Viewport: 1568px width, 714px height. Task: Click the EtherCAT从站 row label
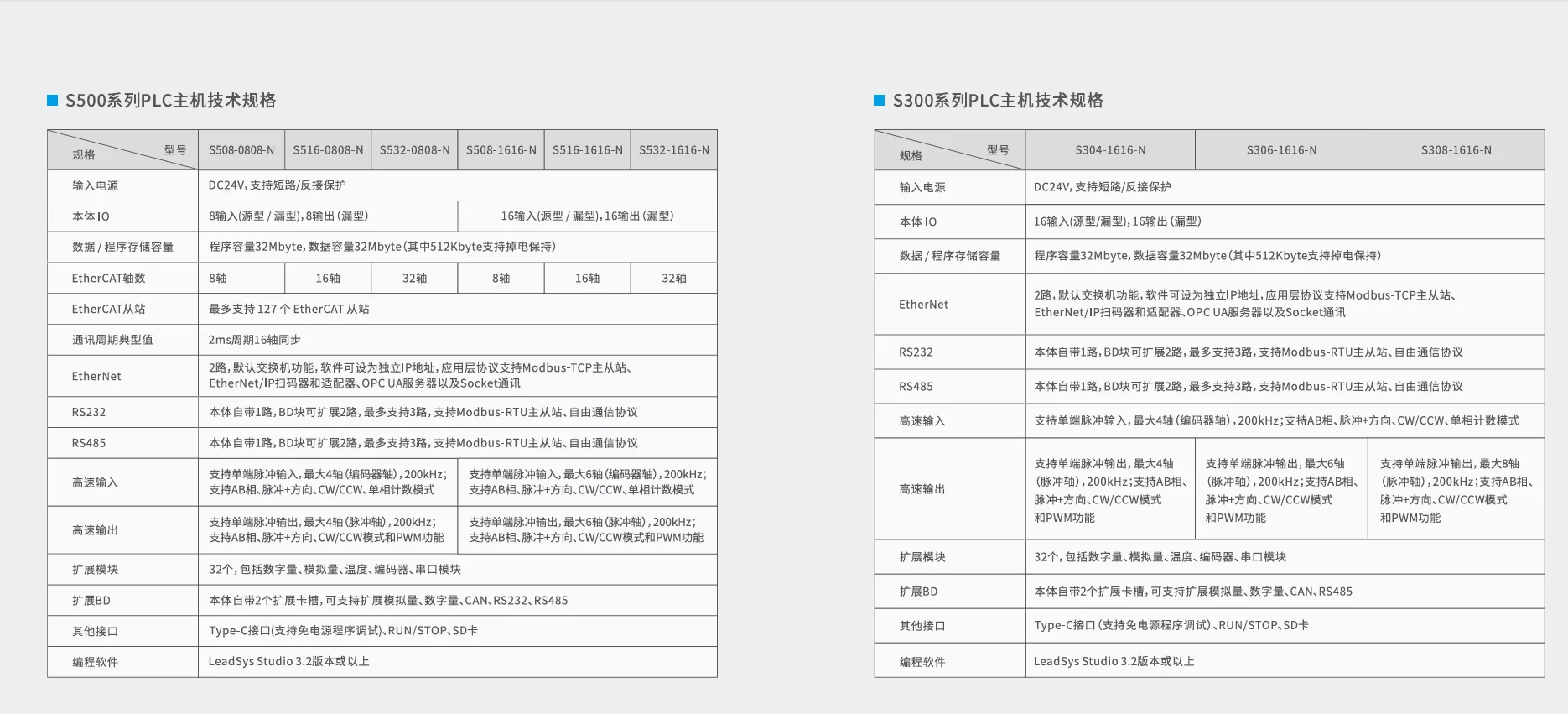click(108, 309)
